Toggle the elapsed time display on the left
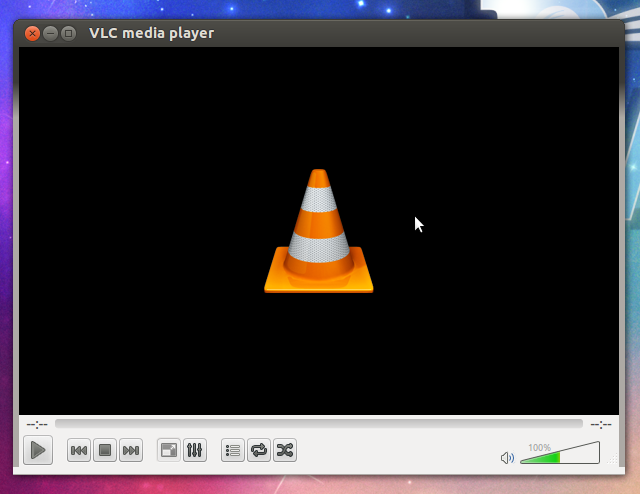 37,425
